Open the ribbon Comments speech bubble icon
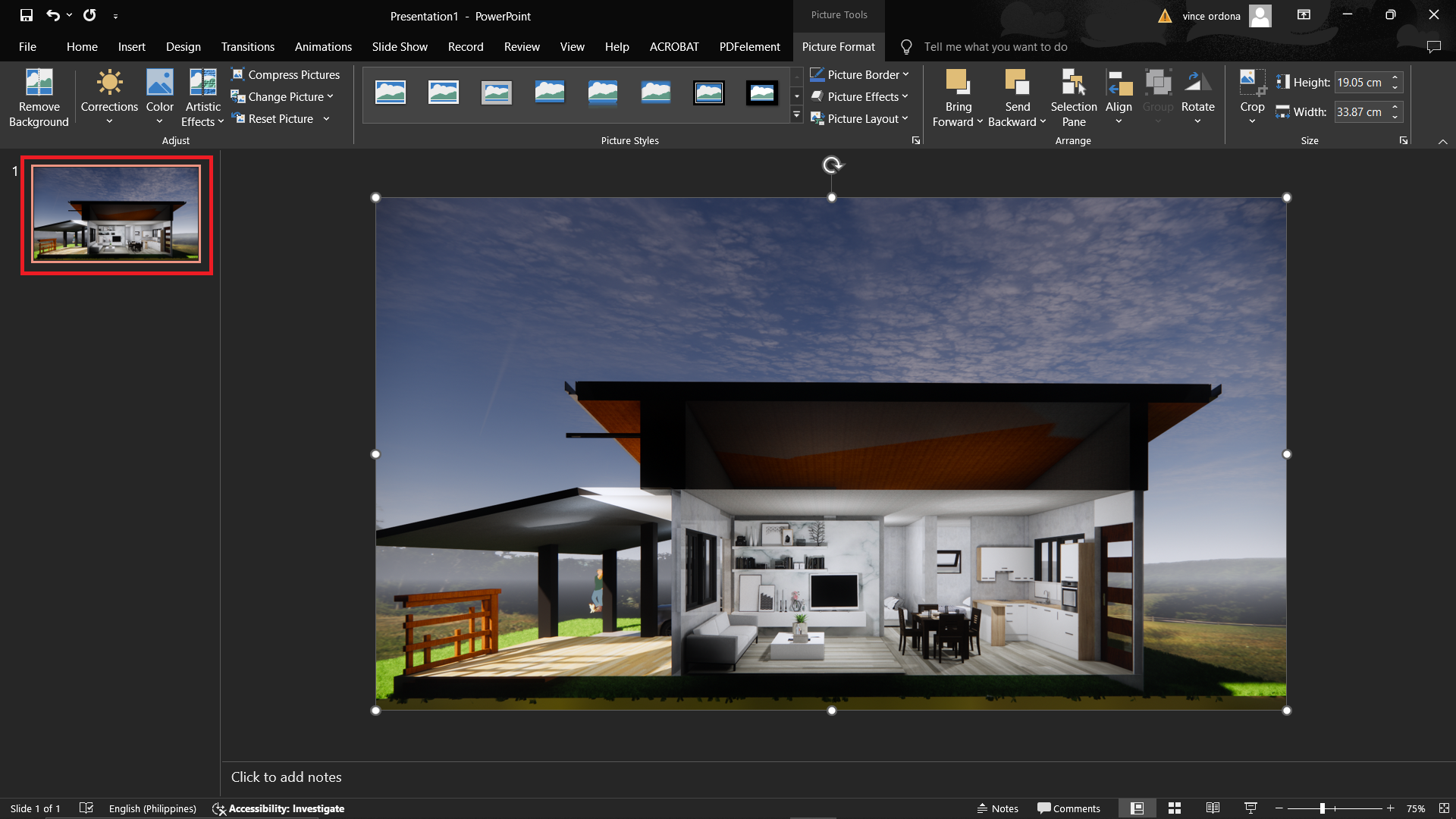This screenshot has height=819, width=1456. pos(1433,46)
